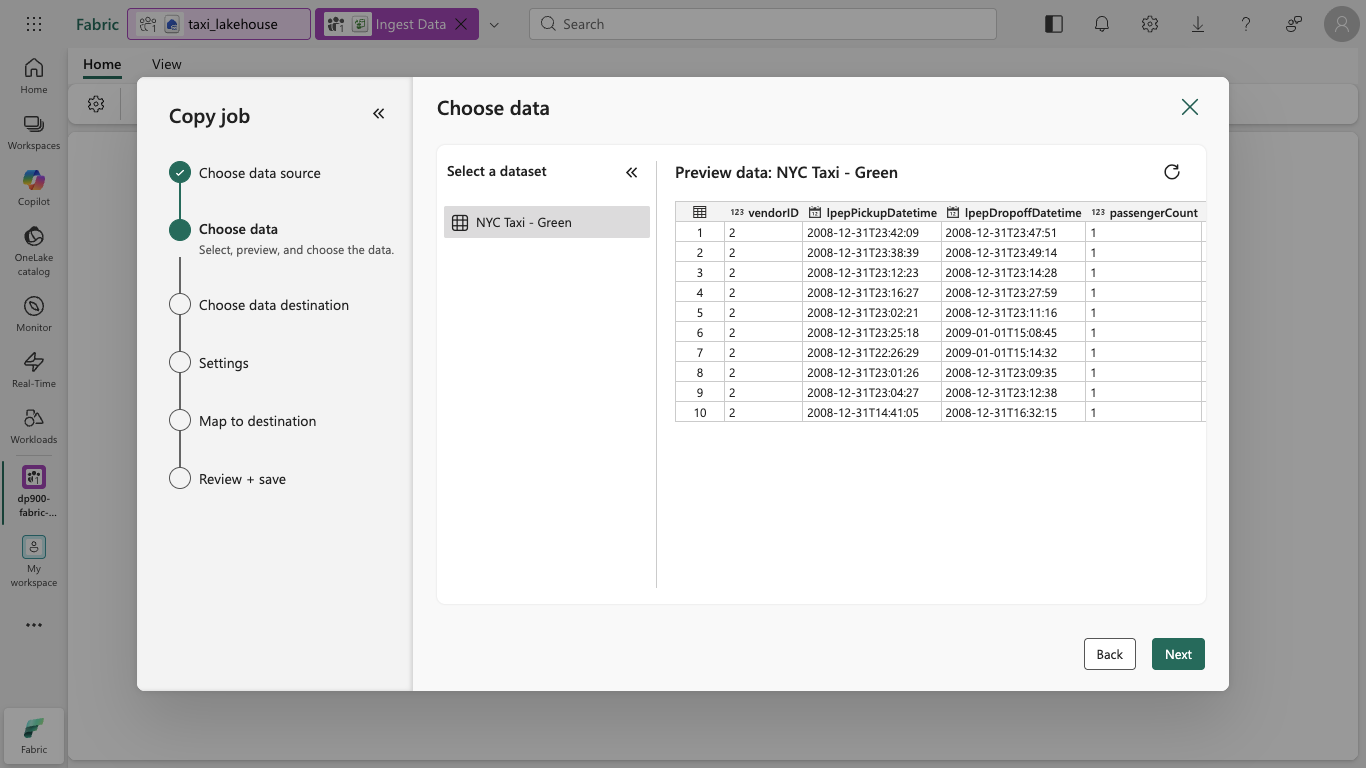Click the Fabric brand link
Screen dimensions: 1366x768
coord(97,24)
